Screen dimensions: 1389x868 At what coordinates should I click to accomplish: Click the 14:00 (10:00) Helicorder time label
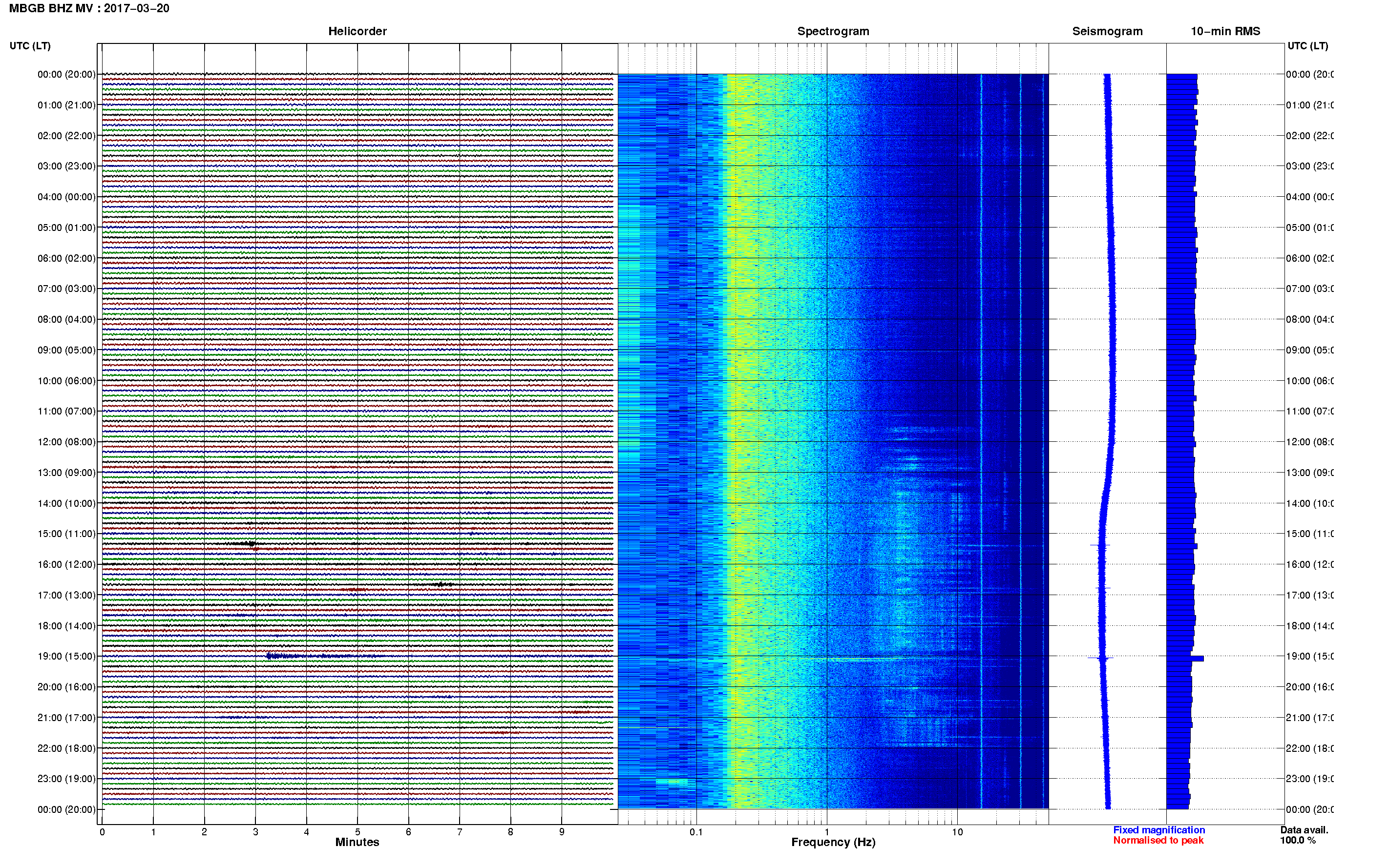pos(66,503)
